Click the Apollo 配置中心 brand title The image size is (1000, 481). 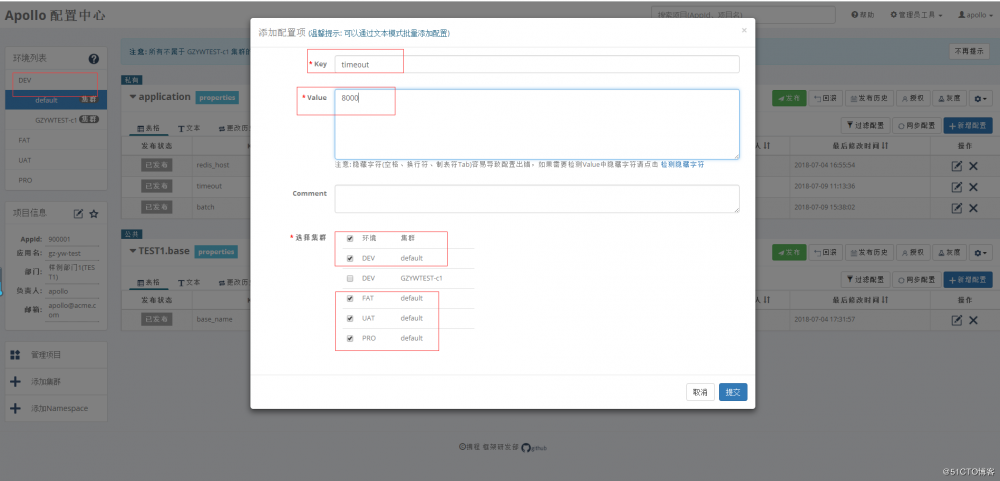pyautogui.click(x=55, y=15)
